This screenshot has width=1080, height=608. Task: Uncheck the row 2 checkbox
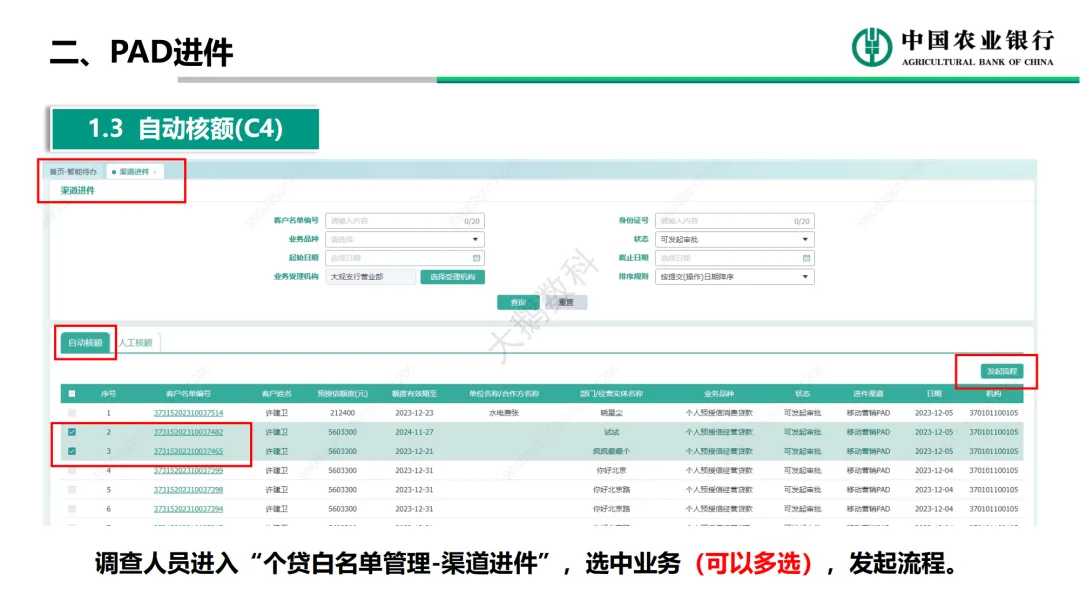pos(71,432)
